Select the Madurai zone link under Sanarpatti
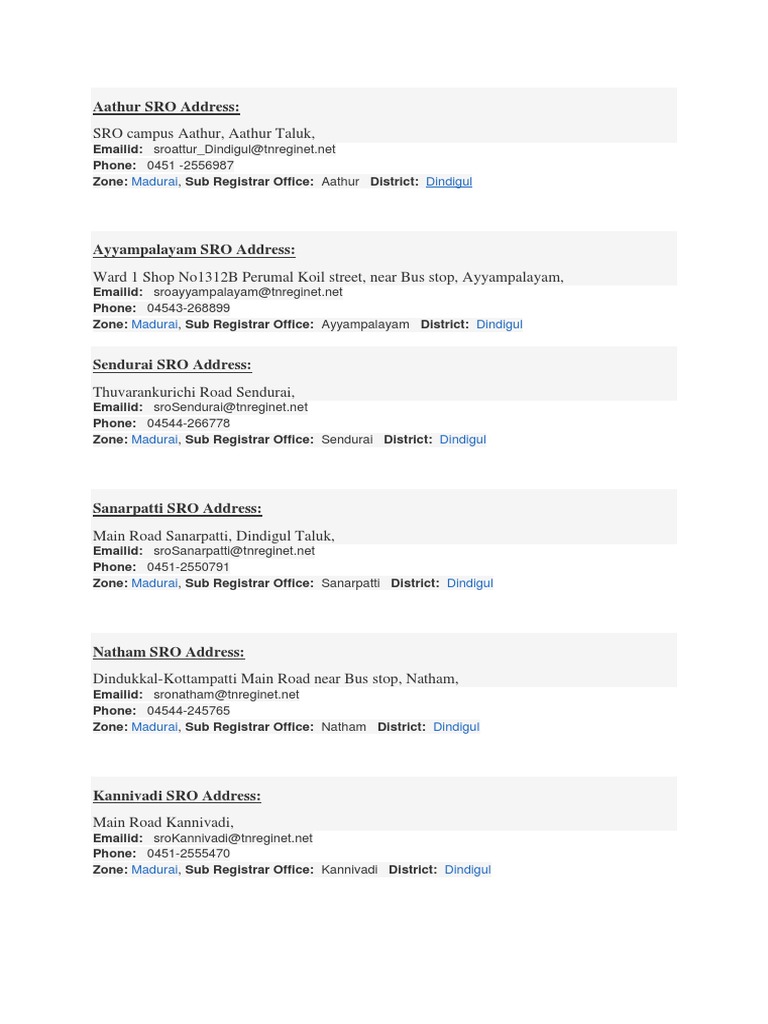Image resolution: width=768 pixels, height=1024 pixels. pos(154,583)
